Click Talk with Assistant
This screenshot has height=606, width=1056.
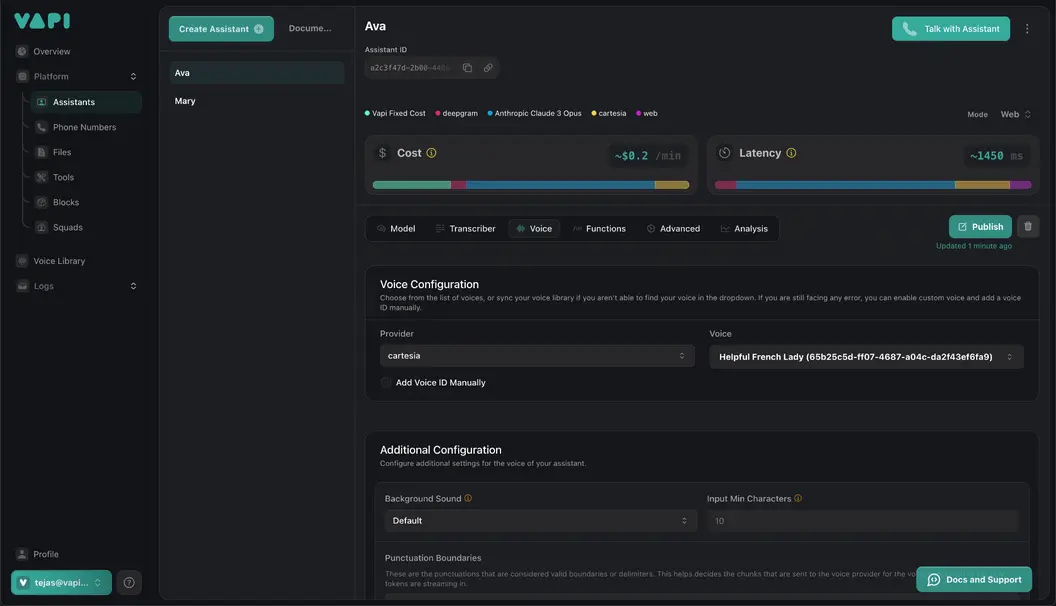coord(951,29)
